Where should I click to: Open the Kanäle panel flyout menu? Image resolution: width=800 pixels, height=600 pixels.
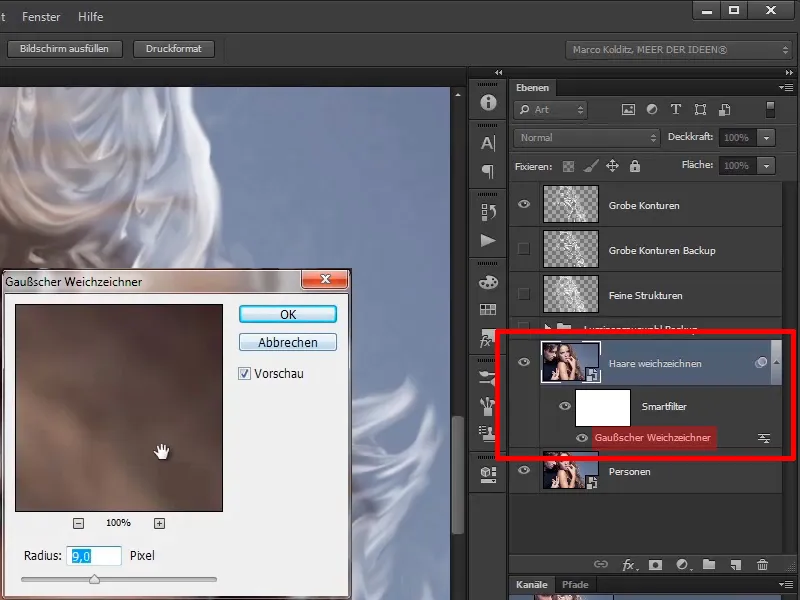[x=786, y=584]
